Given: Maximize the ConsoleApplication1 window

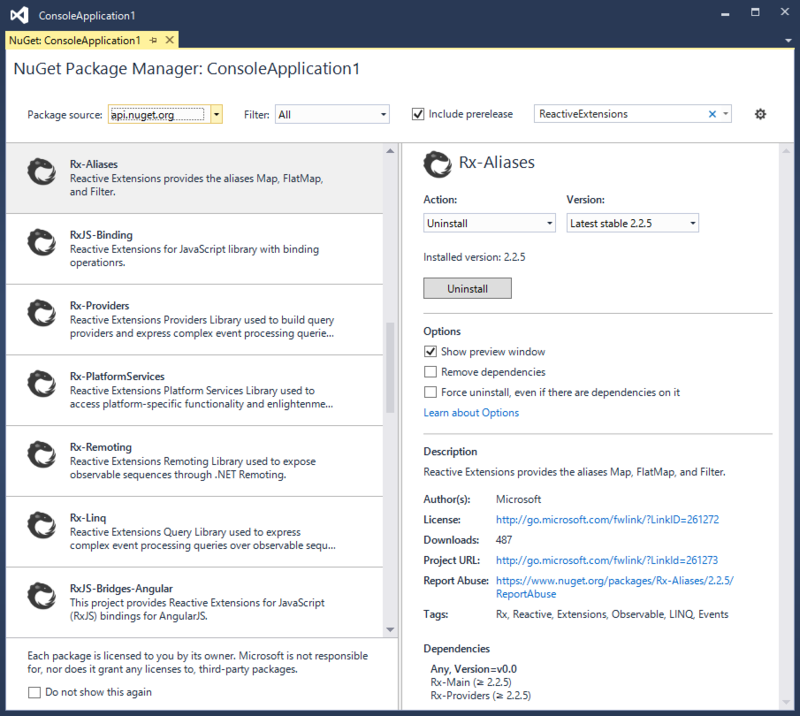Looking at the screenshot, I should click(x=755, y=12).
